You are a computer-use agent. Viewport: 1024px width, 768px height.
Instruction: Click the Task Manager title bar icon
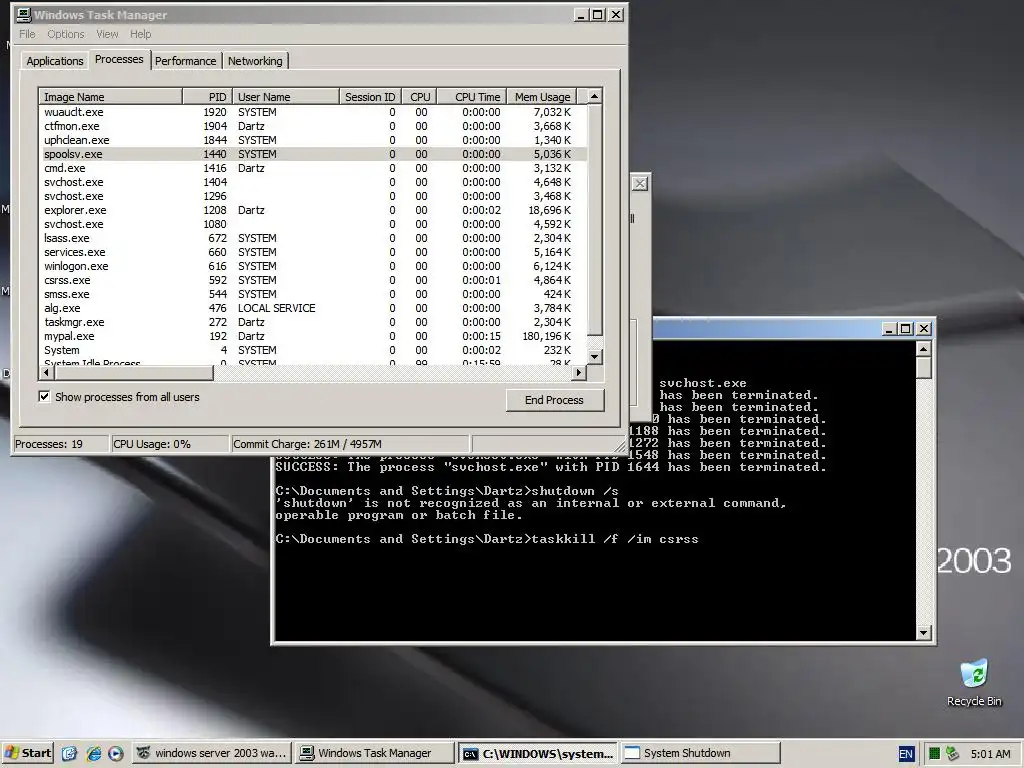24,14
